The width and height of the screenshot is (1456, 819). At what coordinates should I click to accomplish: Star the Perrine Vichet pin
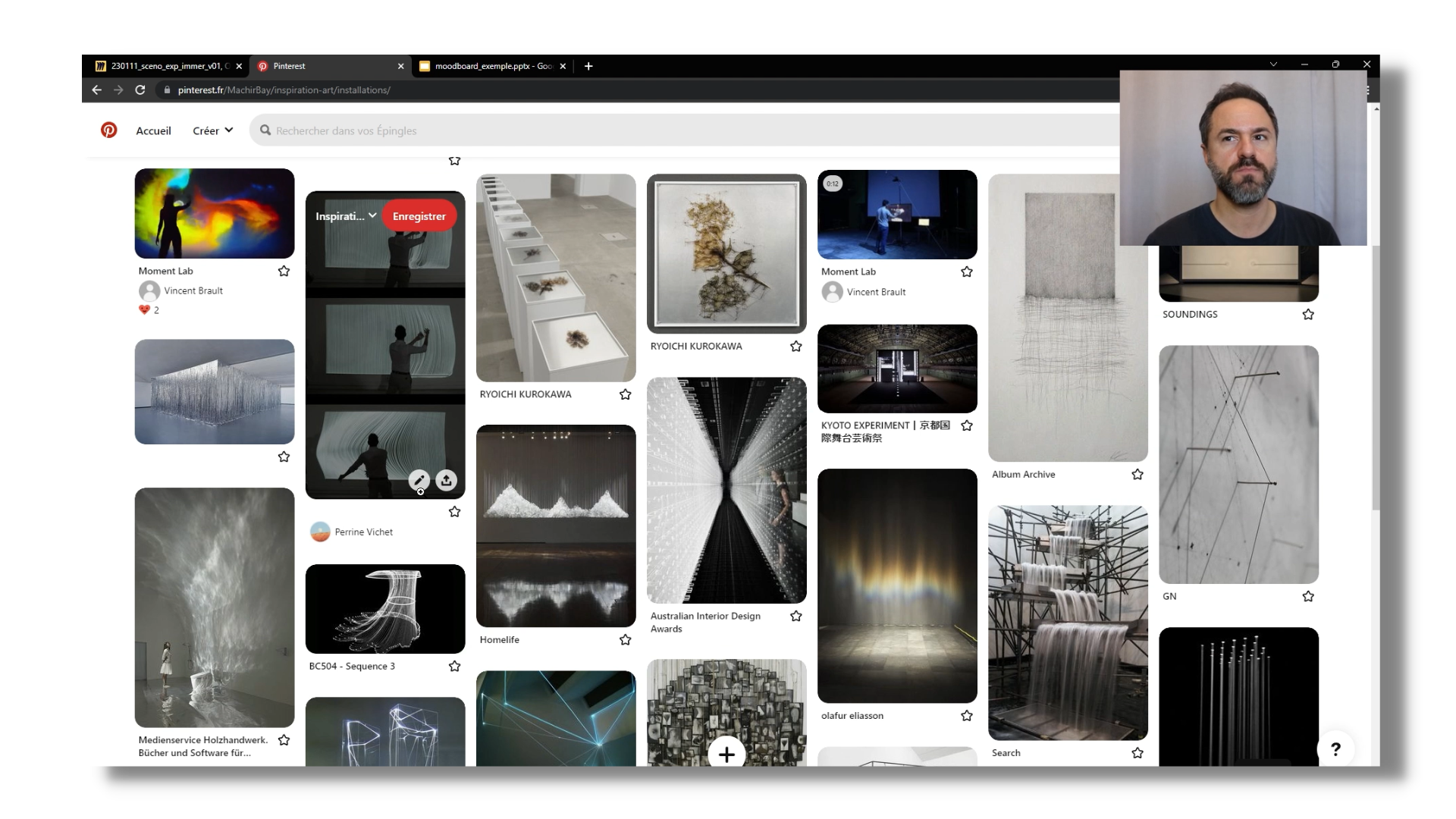pos(454,512)
